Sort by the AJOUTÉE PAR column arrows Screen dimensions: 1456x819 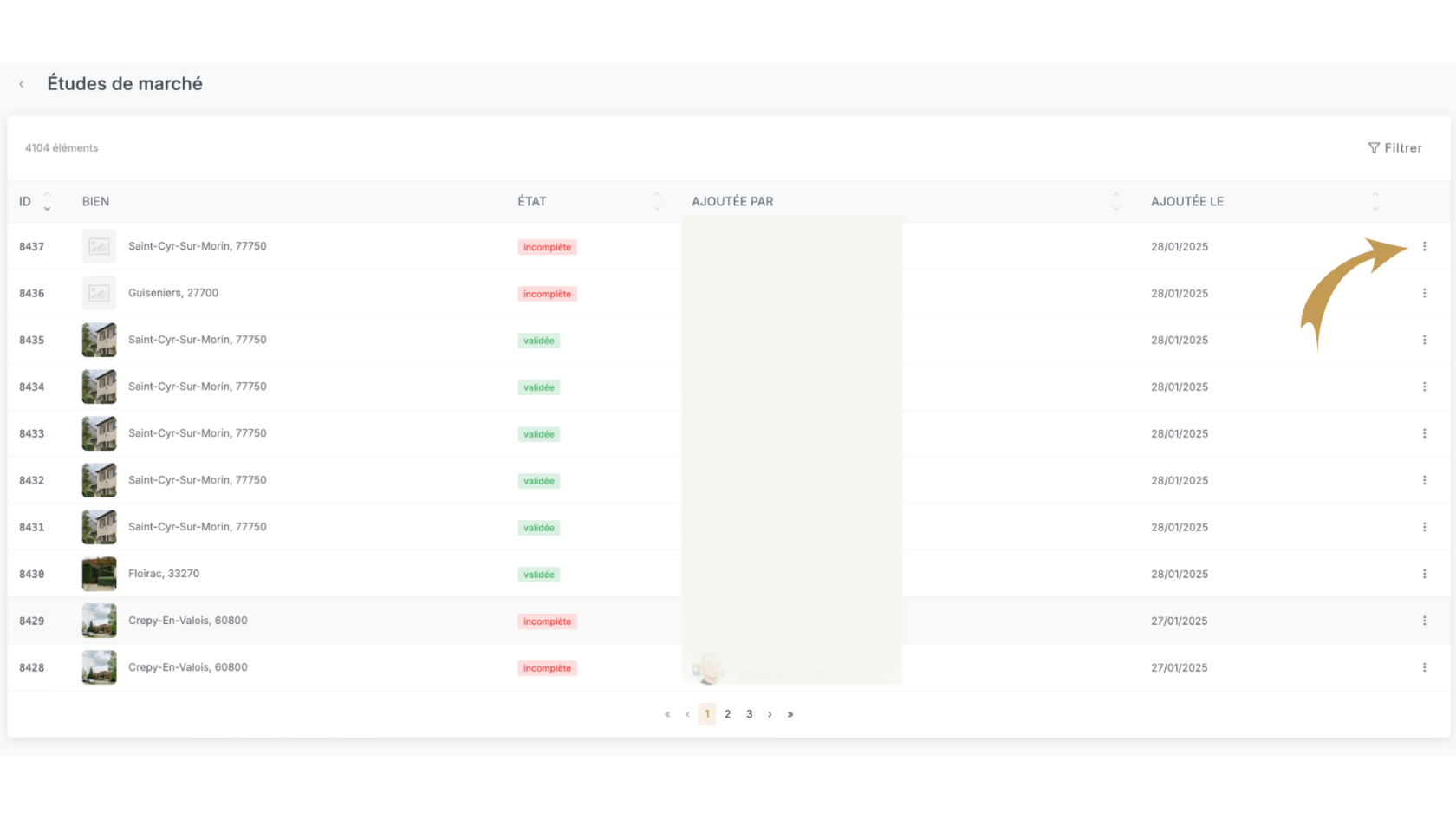pos(1115,202)
